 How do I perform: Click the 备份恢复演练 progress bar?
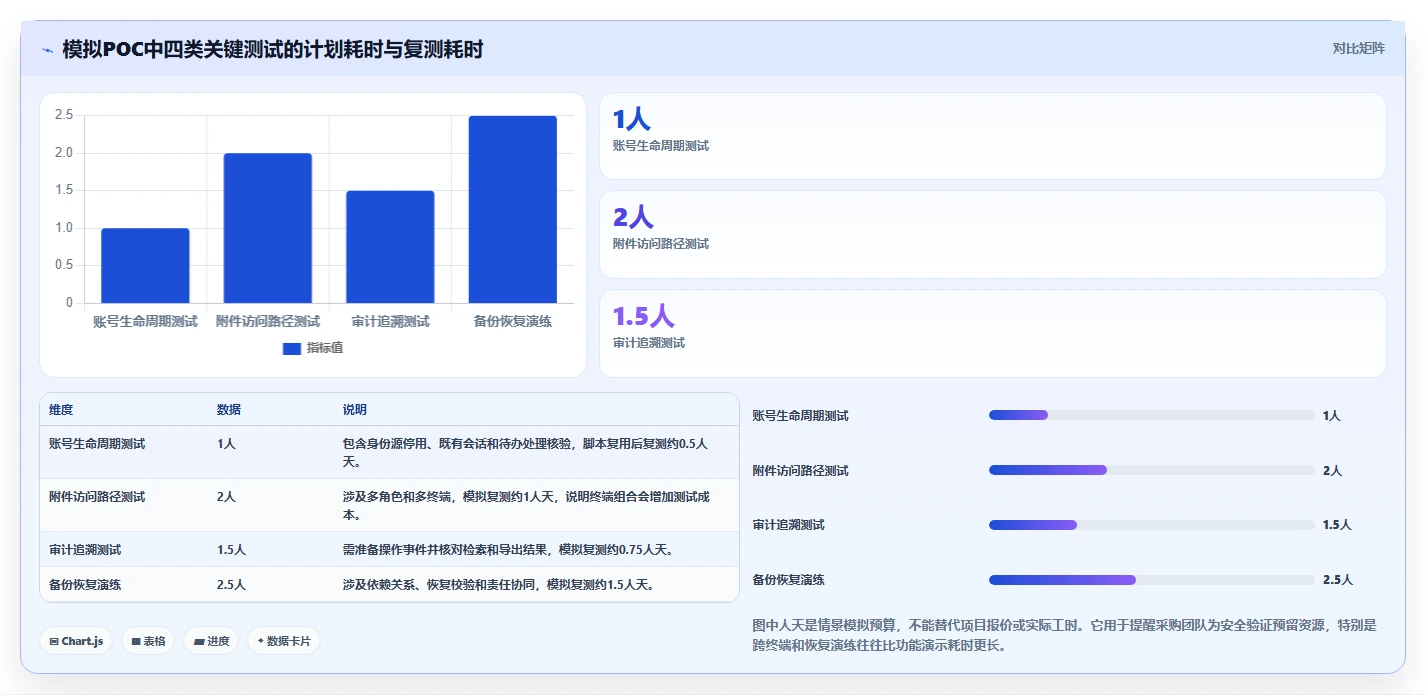1151,580
